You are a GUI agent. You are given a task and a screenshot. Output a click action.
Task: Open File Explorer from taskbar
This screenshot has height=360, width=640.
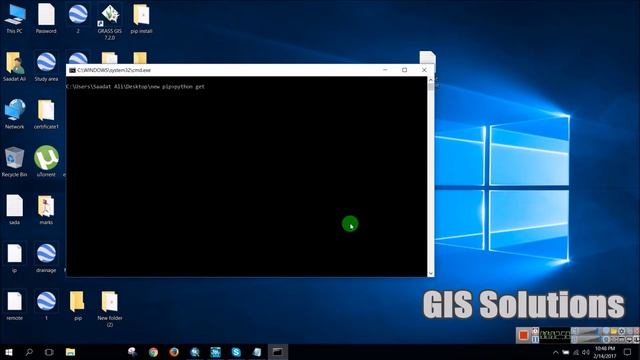tap(70, 352)
